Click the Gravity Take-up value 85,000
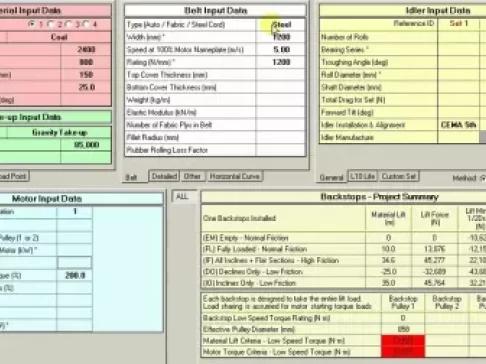Image resolution: width=486 pixels, height=364 pixels. (x=86, y=145)
